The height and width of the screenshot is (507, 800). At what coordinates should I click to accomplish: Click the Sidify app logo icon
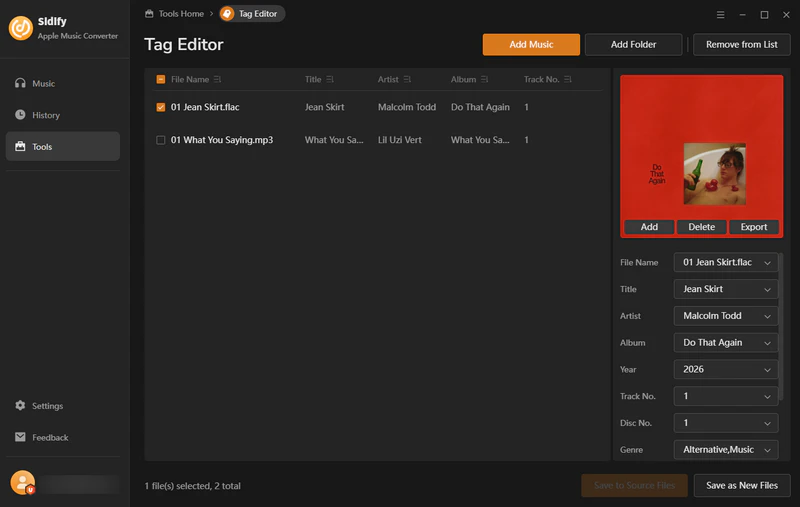[x=21, y=28]
